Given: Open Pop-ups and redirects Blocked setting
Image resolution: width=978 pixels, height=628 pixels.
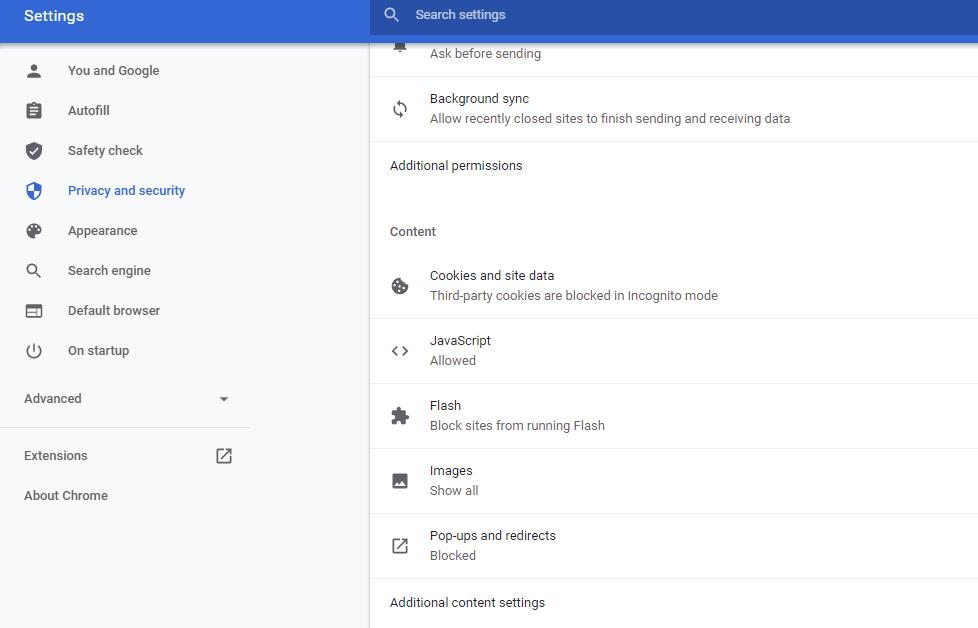Looking at the screenshot, I should pyautogui.click(x=674, y=546).
